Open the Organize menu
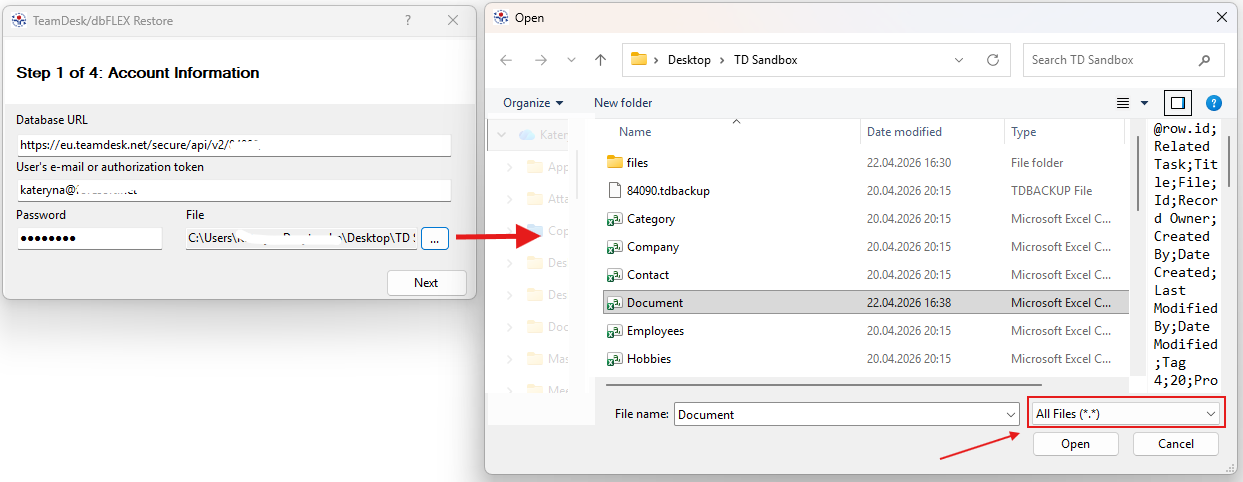The image size is (1243, 482). coord(533,103)
